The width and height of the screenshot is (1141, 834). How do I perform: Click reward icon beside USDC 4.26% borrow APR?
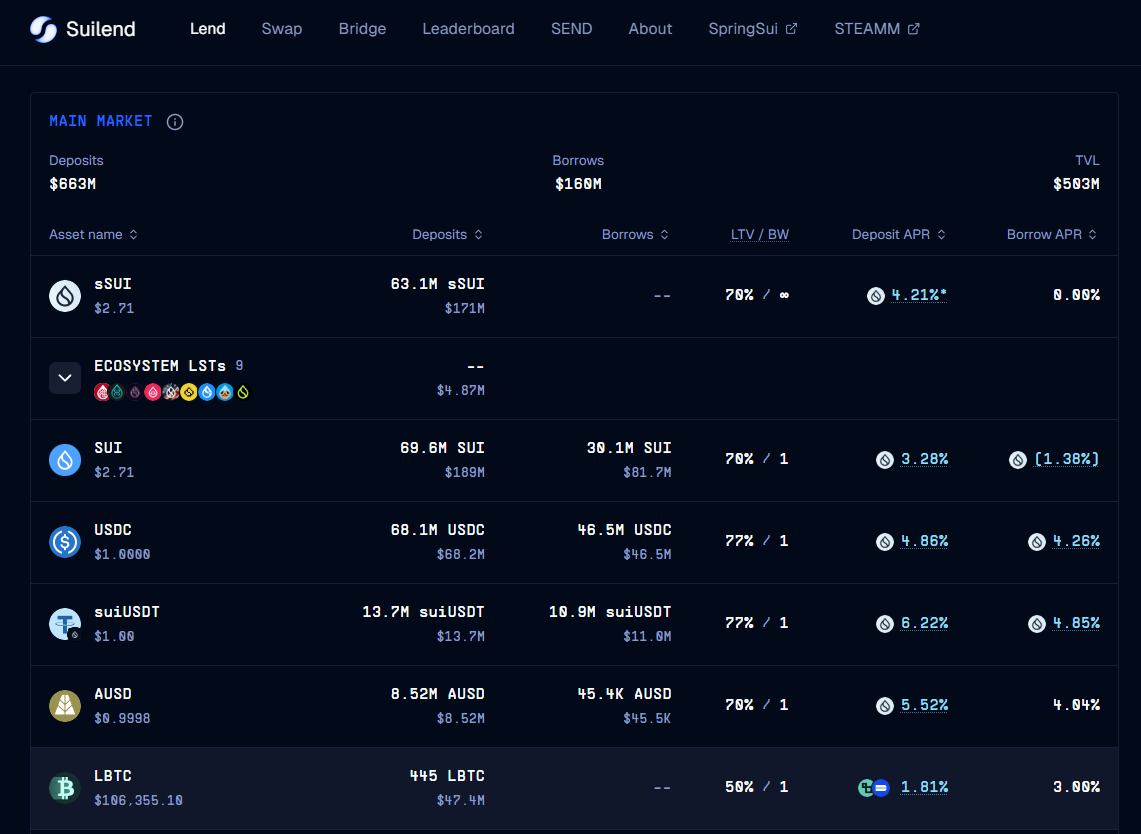[x=1037, y=541]
